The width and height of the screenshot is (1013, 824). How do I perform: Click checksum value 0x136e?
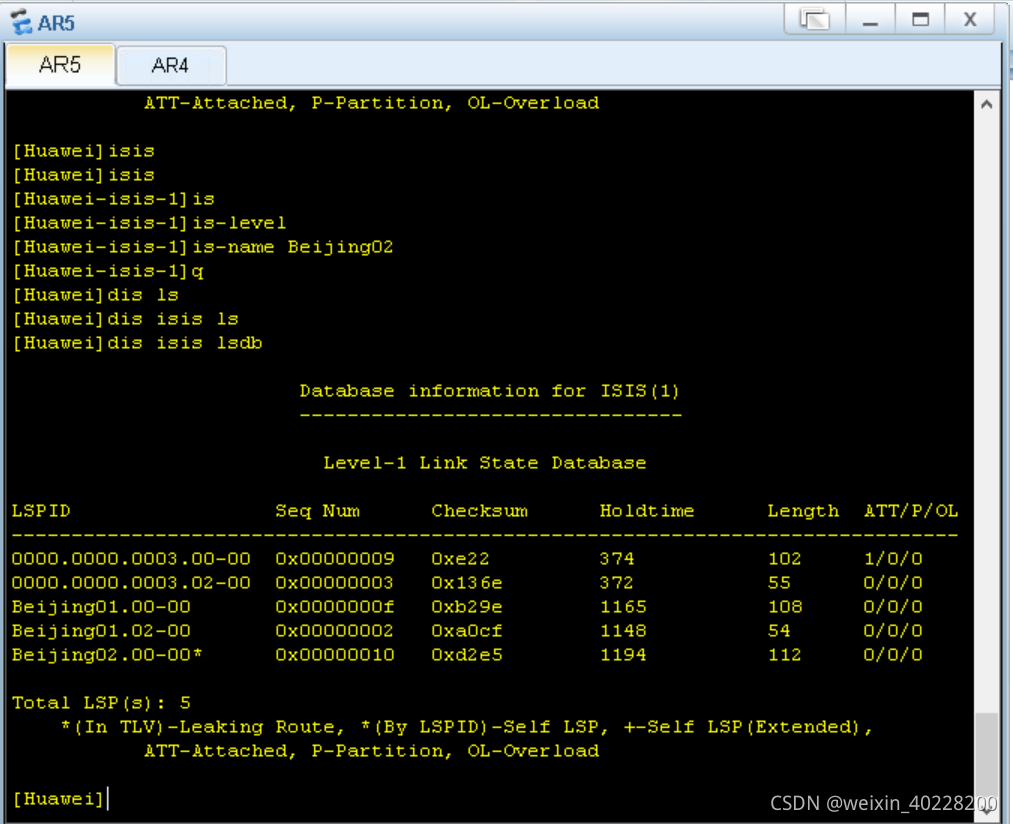(466, 582)
